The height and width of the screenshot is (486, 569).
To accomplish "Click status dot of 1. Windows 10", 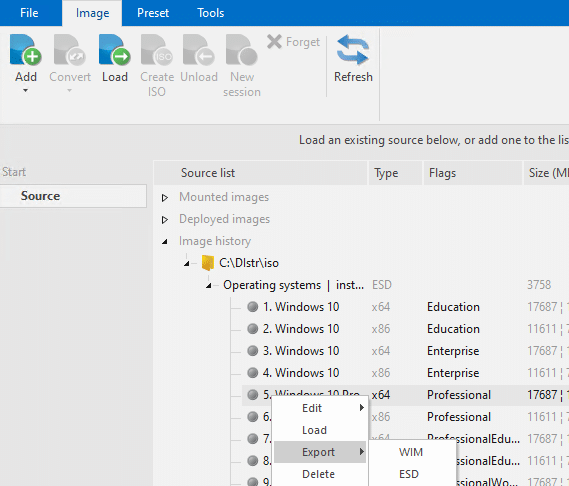I will point(253,307).
